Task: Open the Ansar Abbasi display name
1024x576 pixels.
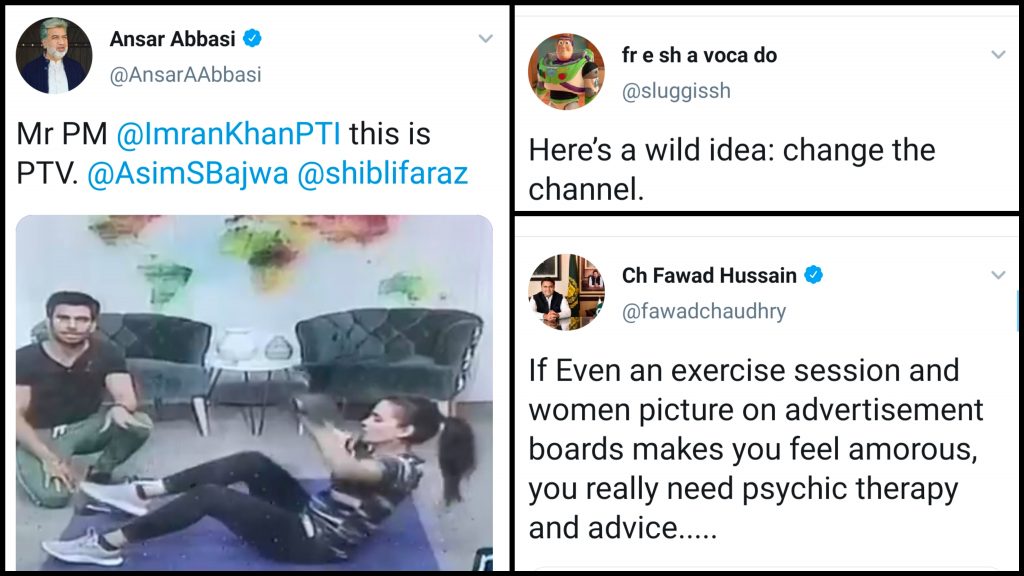Action: click(172, 39)
